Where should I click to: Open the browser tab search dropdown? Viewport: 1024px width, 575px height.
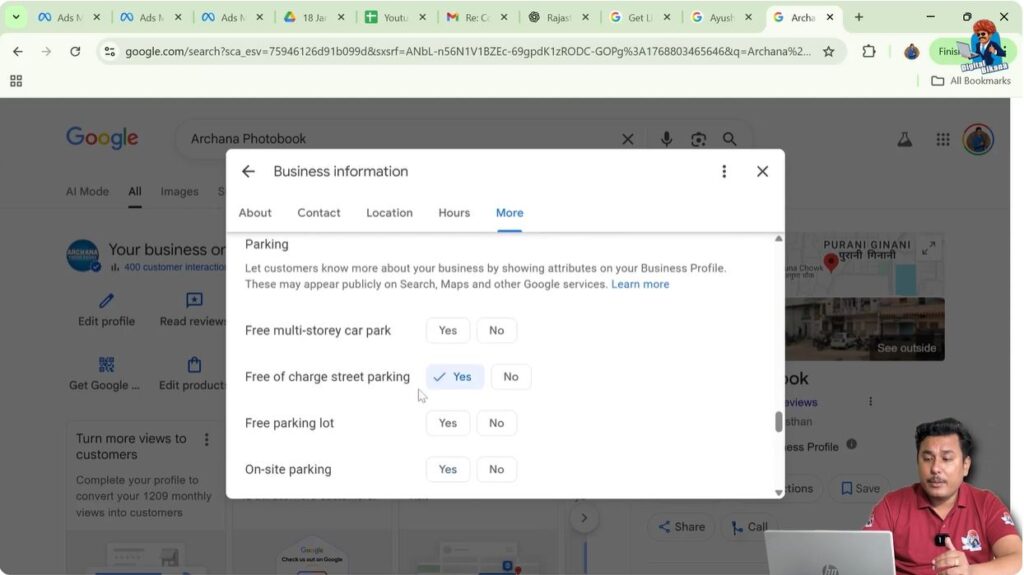click(16, 17)
